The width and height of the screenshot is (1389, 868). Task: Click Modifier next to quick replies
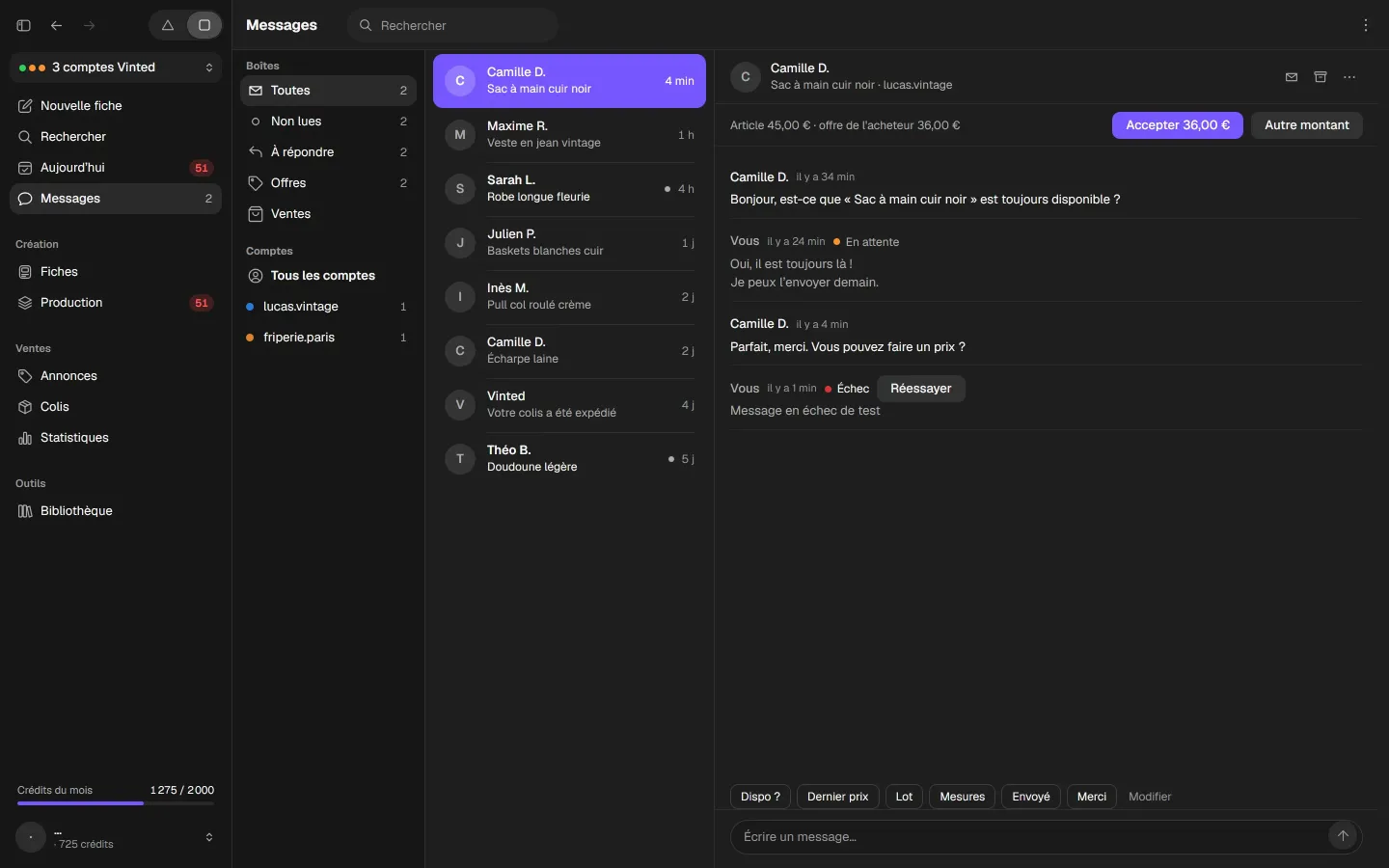point(1150,797)
